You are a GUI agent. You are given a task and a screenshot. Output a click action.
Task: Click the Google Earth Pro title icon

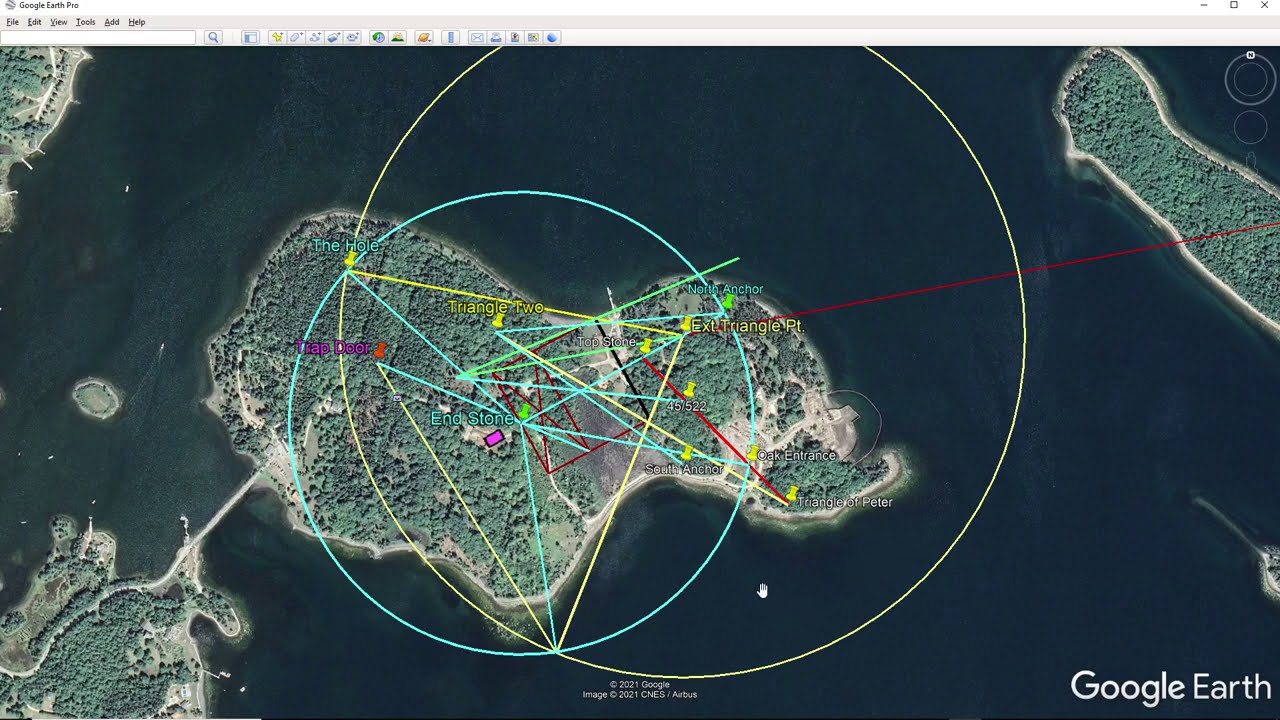click(10, 5)
